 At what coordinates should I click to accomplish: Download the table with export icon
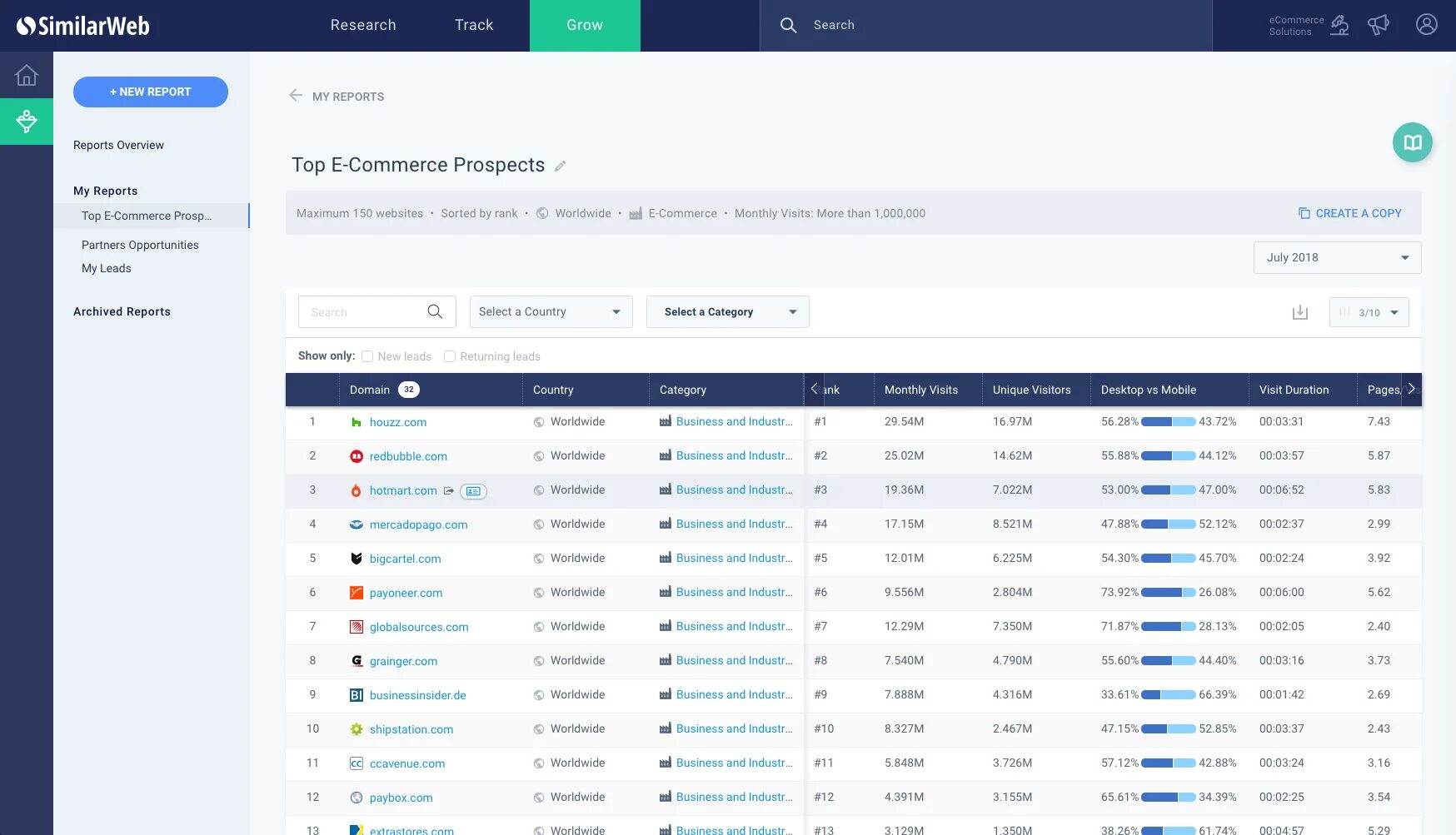1300,312
